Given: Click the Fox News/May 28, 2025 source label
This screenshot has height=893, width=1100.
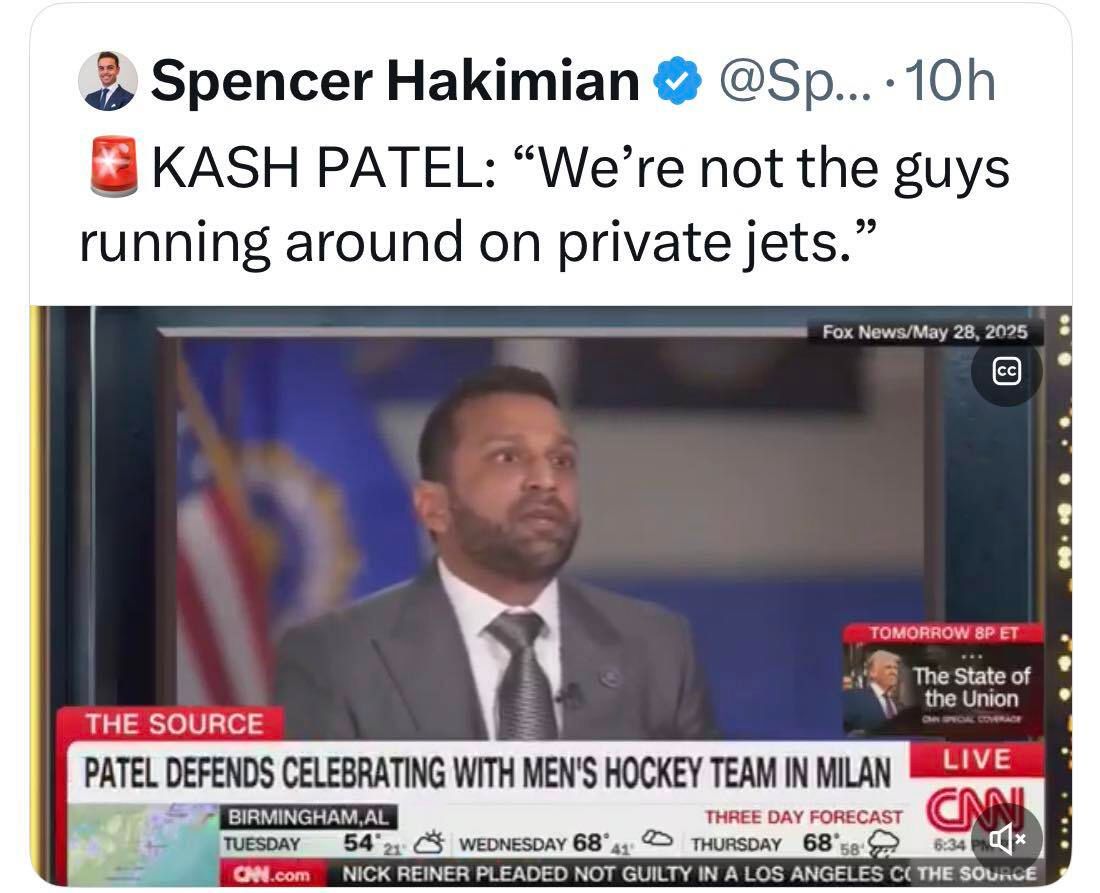Looking at the screenshot, I should [924, 333].
